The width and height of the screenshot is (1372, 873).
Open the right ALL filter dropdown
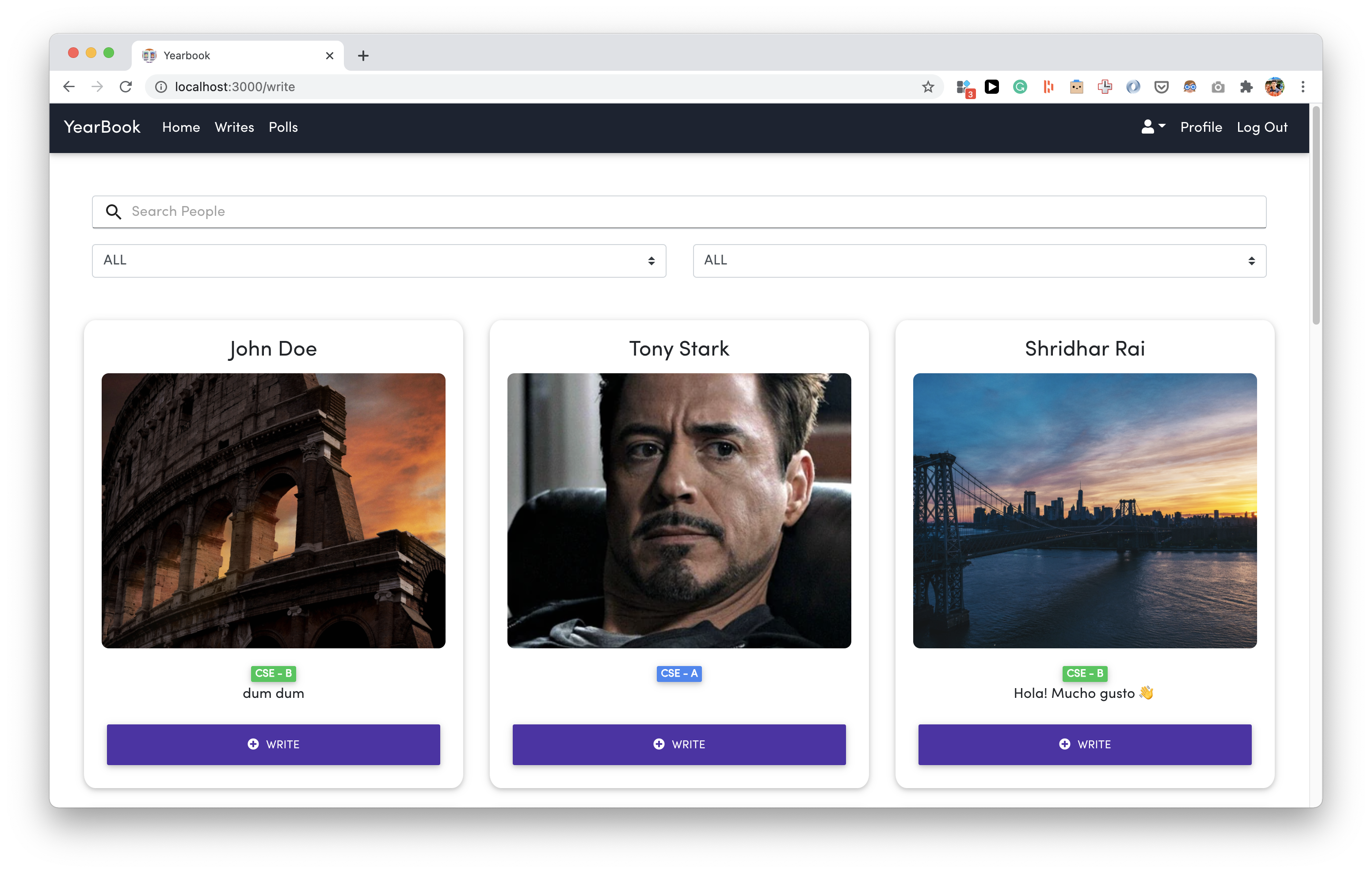click(x=979, y=260)
